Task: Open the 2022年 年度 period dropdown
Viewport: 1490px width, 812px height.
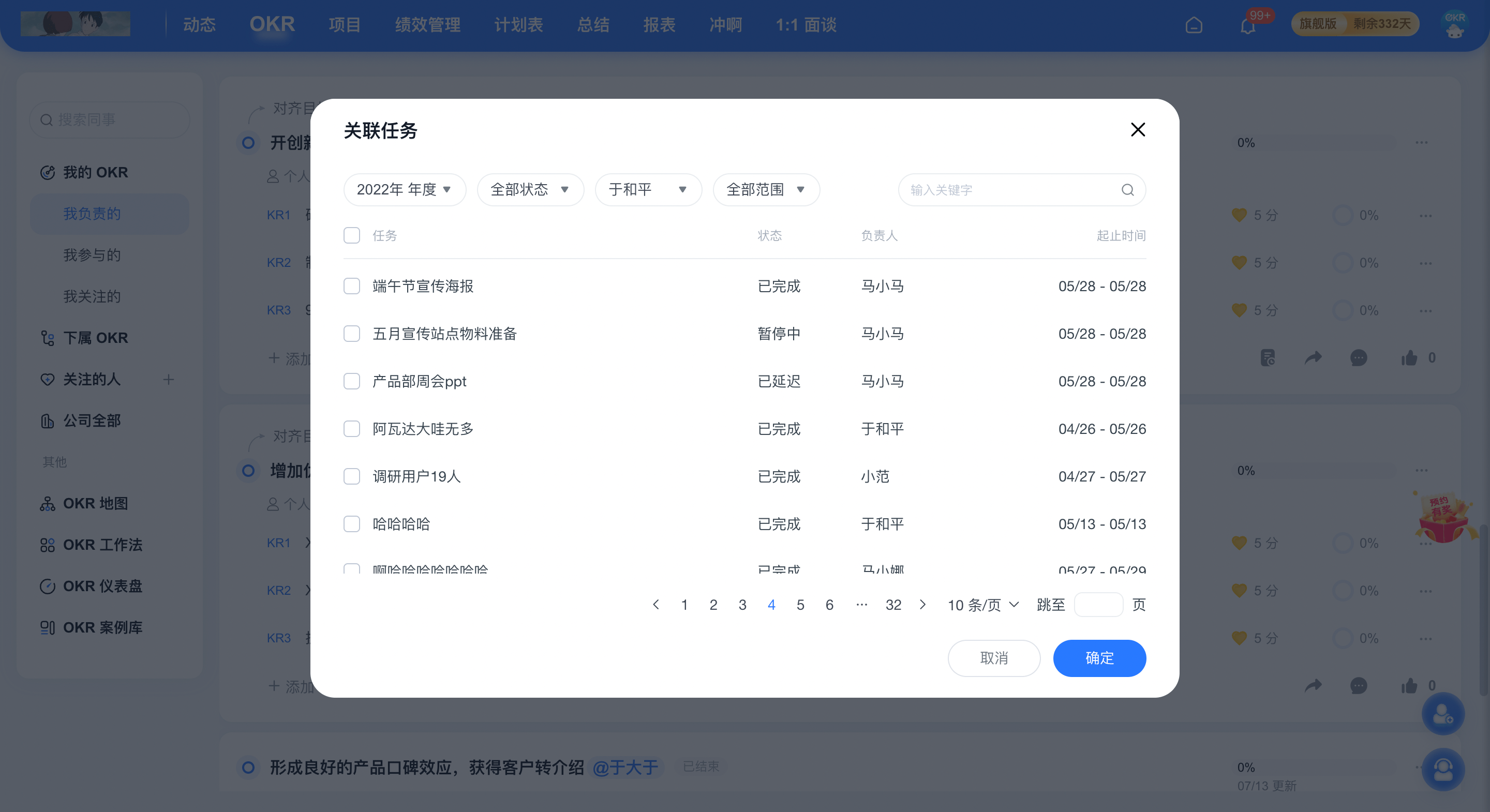Action: tap(404, 190)
